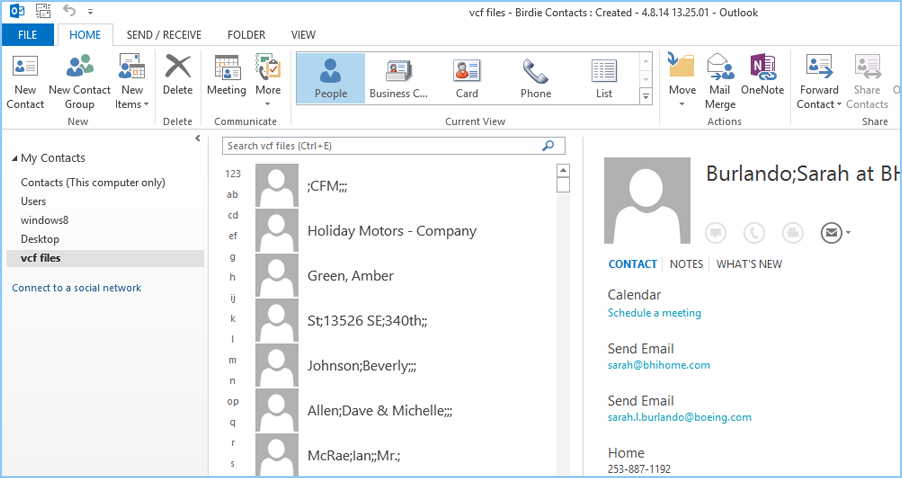Select contact McRae;Ian;;Mr.;

point(404,454)
